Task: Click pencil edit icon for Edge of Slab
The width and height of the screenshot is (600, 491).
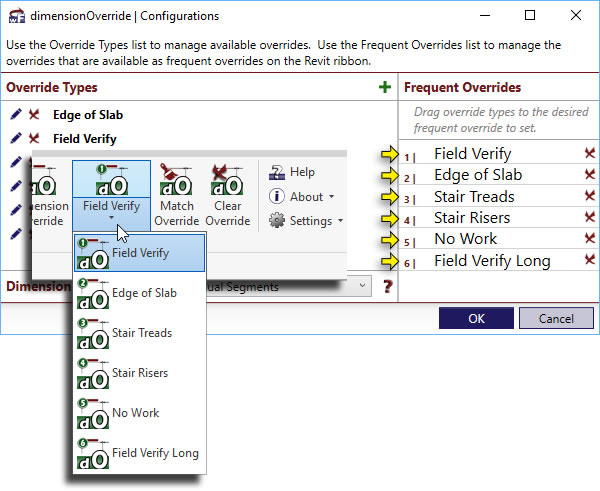Action: pos(15,115)
